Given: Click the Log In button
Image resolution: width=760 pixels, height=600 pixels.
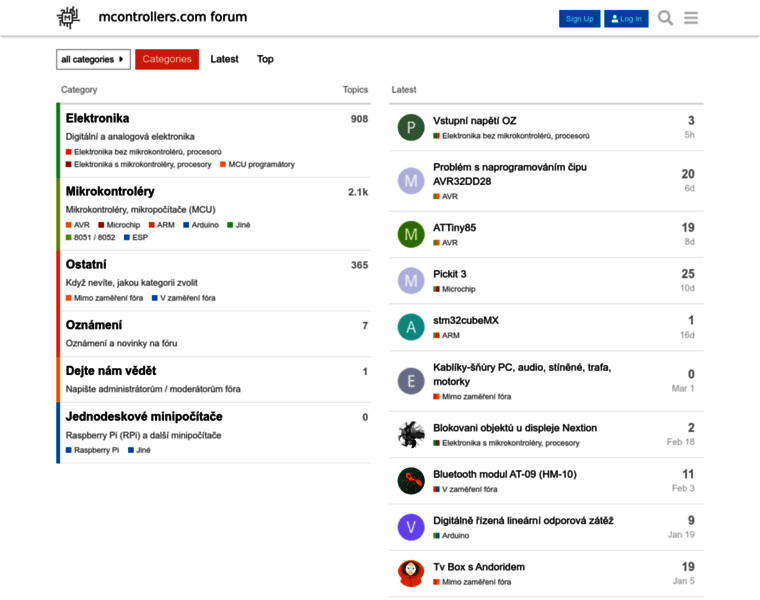Looking at the screenshot, I should (x=626, y=18).
